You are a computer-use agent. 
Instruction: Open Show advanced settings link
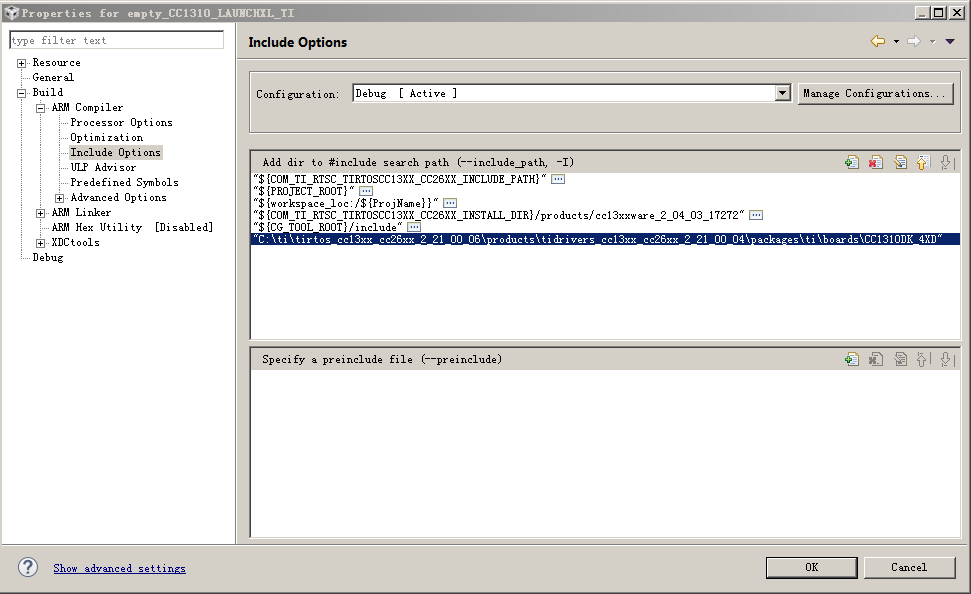tap(120, 568)
